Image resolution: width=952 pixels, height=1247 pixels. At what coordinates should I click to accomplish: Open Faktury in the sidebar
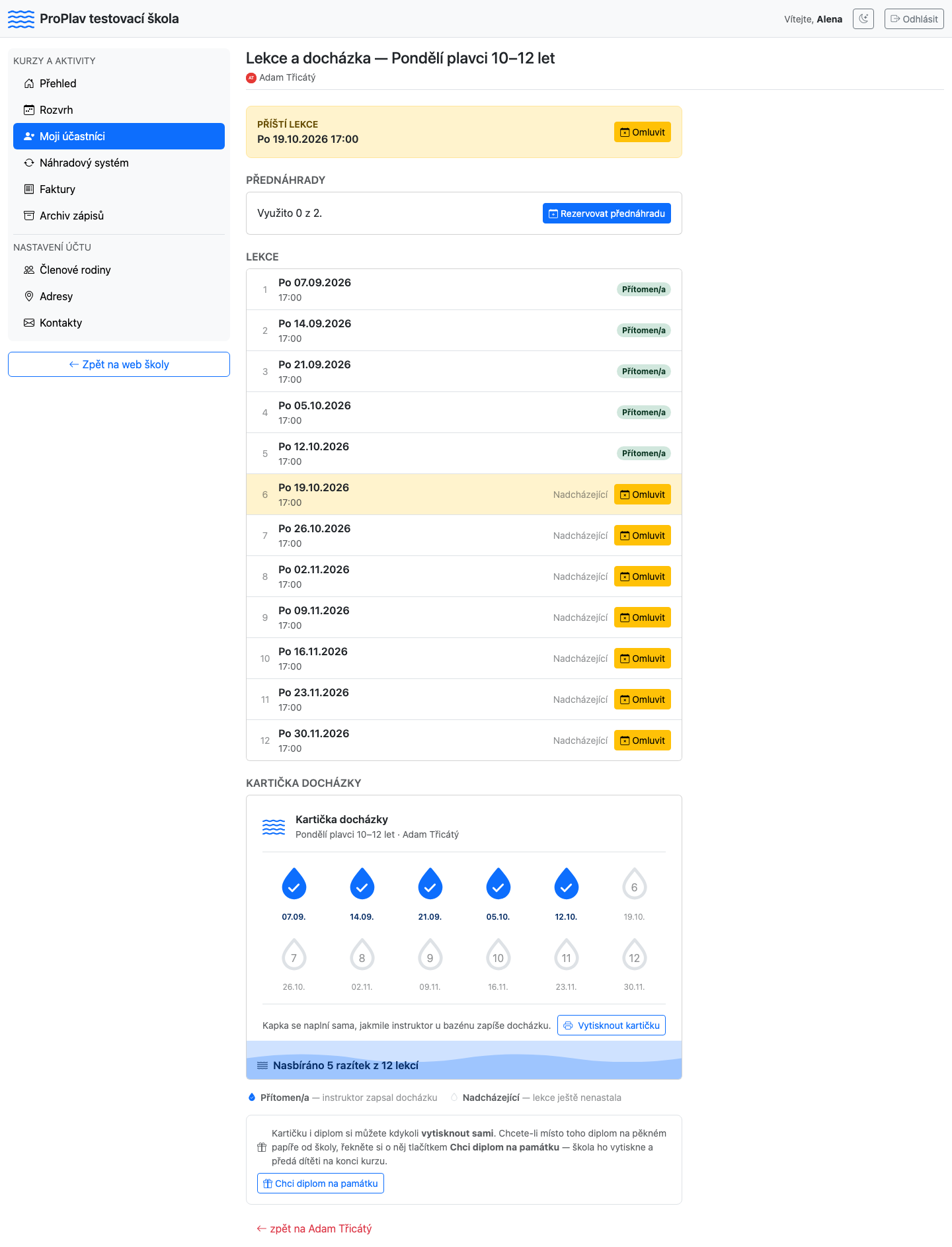119,189
